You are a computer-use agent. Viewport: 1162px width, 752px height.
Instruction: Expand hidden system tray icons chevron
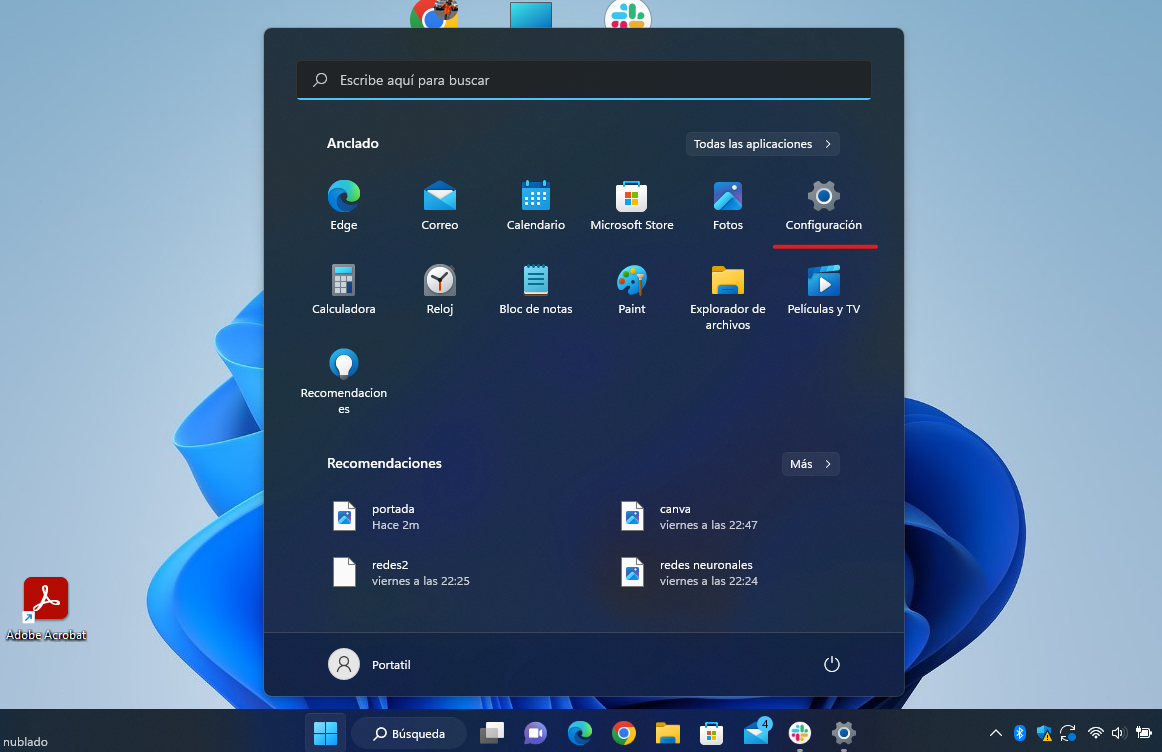(996, 733)
